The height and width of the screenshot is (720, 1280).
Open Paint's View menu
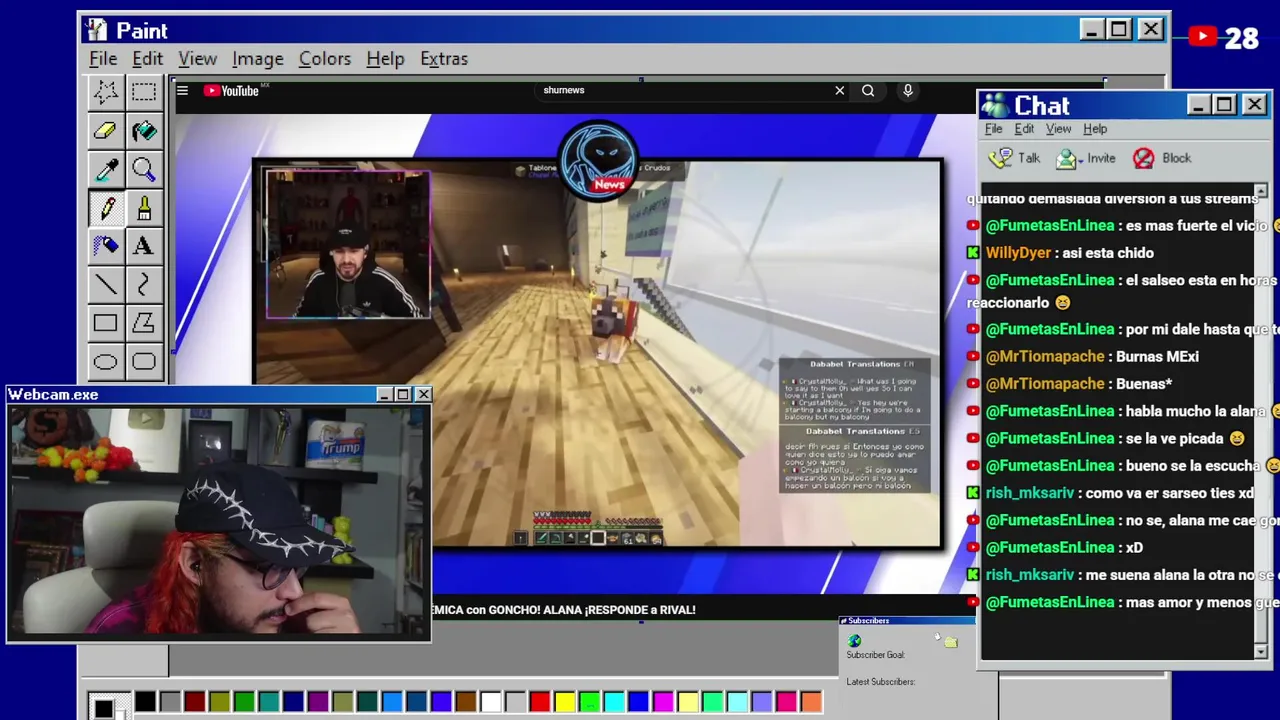click(x=197, y=59)
